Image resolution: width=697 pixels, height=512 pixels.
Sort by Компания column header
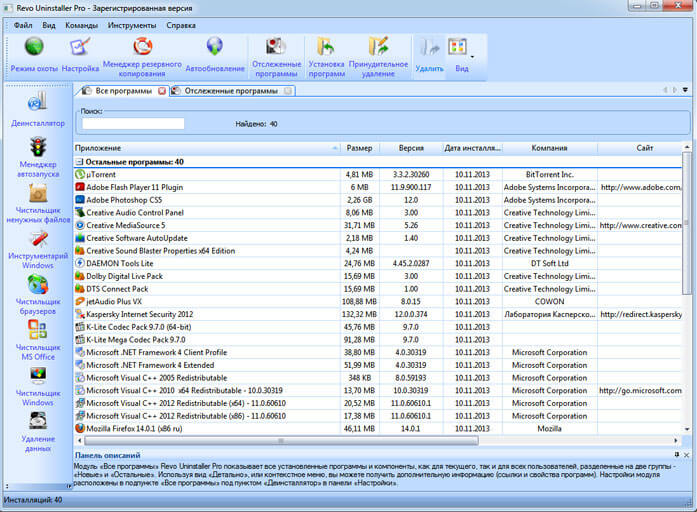point(549,148)
